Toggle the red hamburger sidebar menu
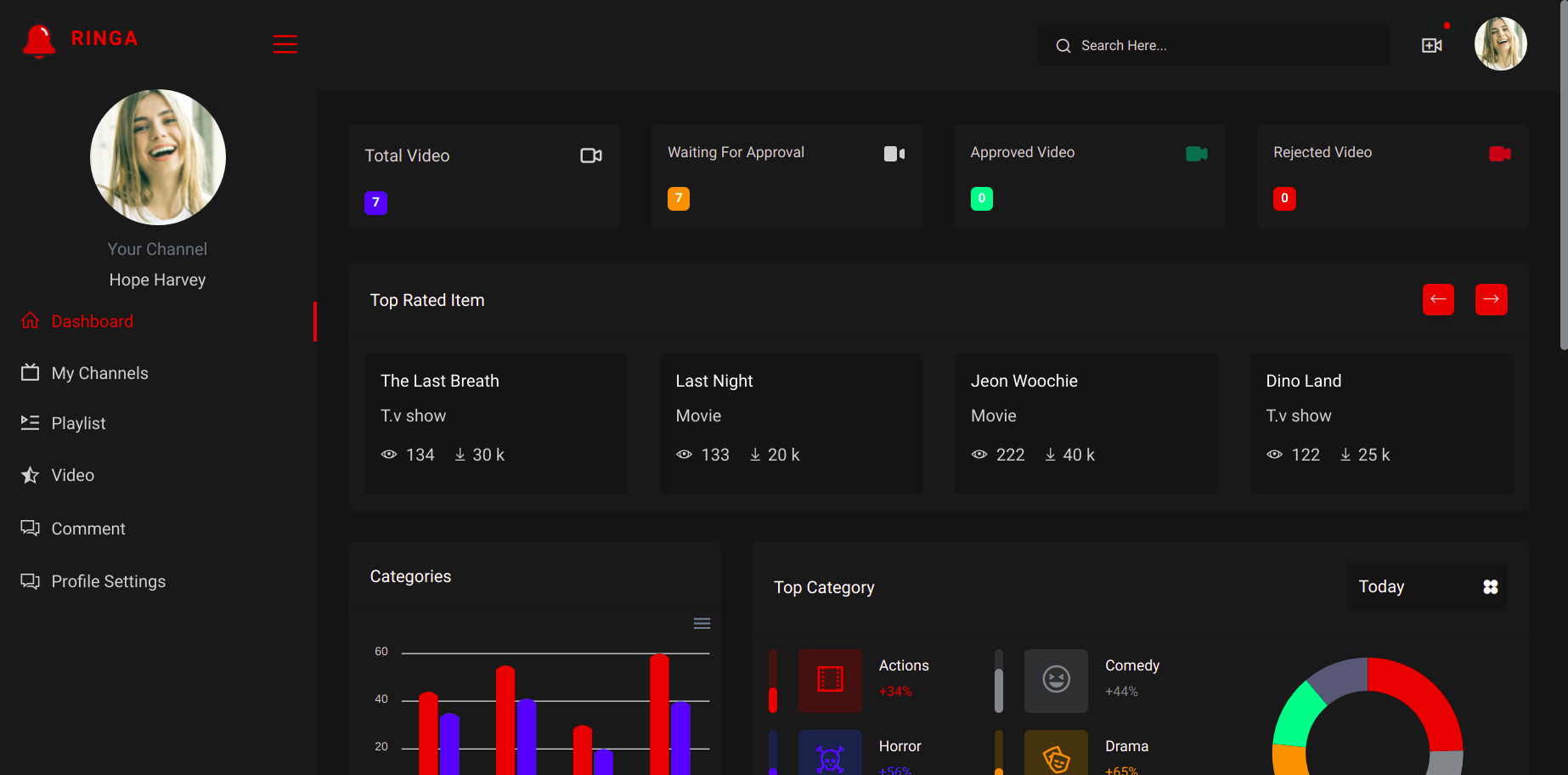The height and width of the screenshot is (775, 1568). click(x=285, y=44)
